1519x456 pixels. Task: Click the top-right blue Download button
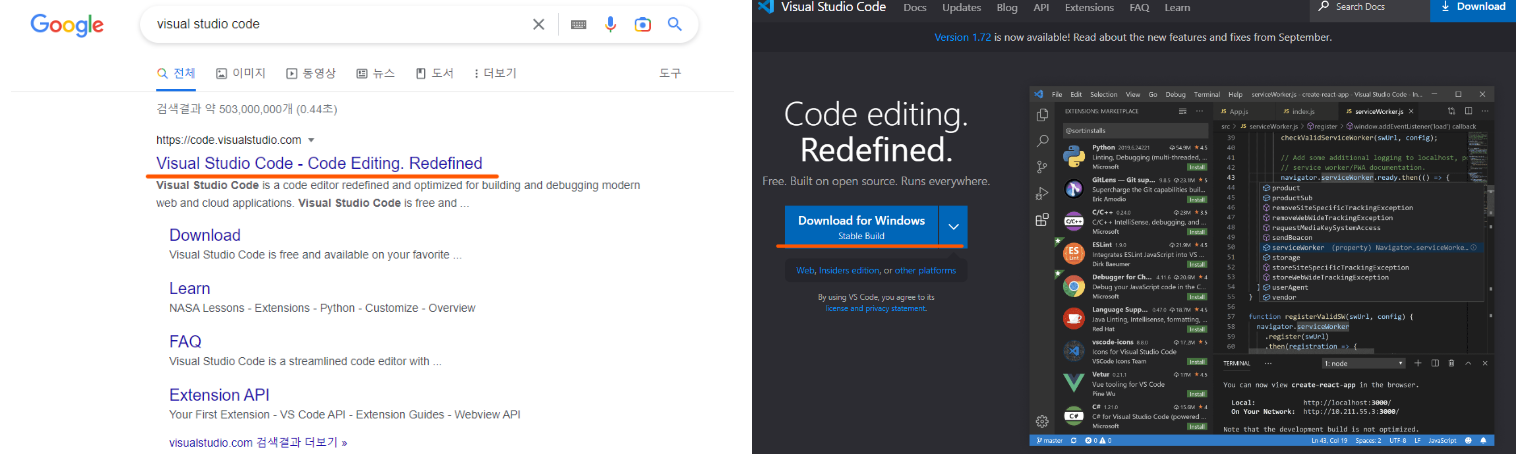point(1473,9)
